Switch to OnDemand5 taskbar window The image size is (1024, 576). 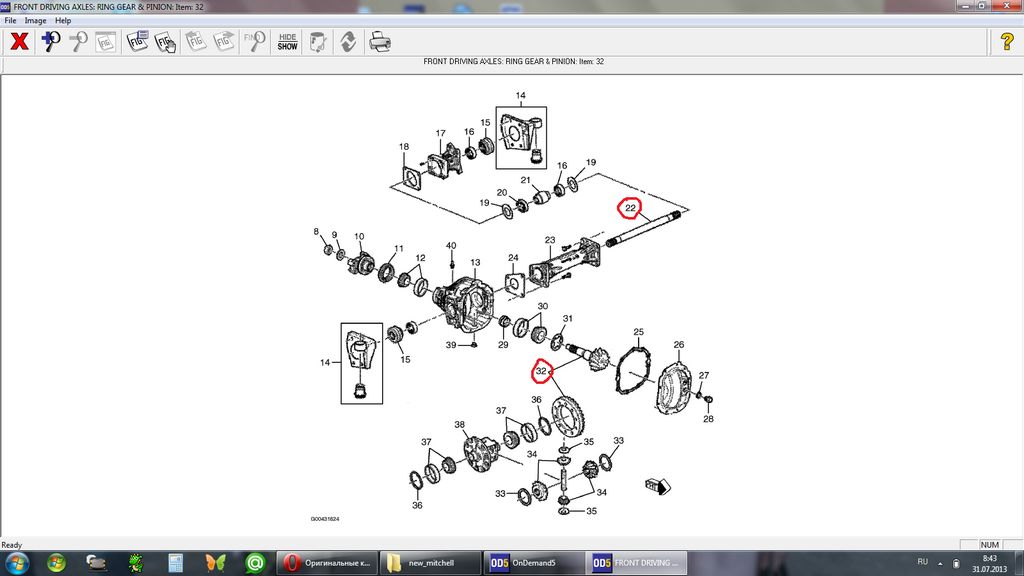[532, 562]
